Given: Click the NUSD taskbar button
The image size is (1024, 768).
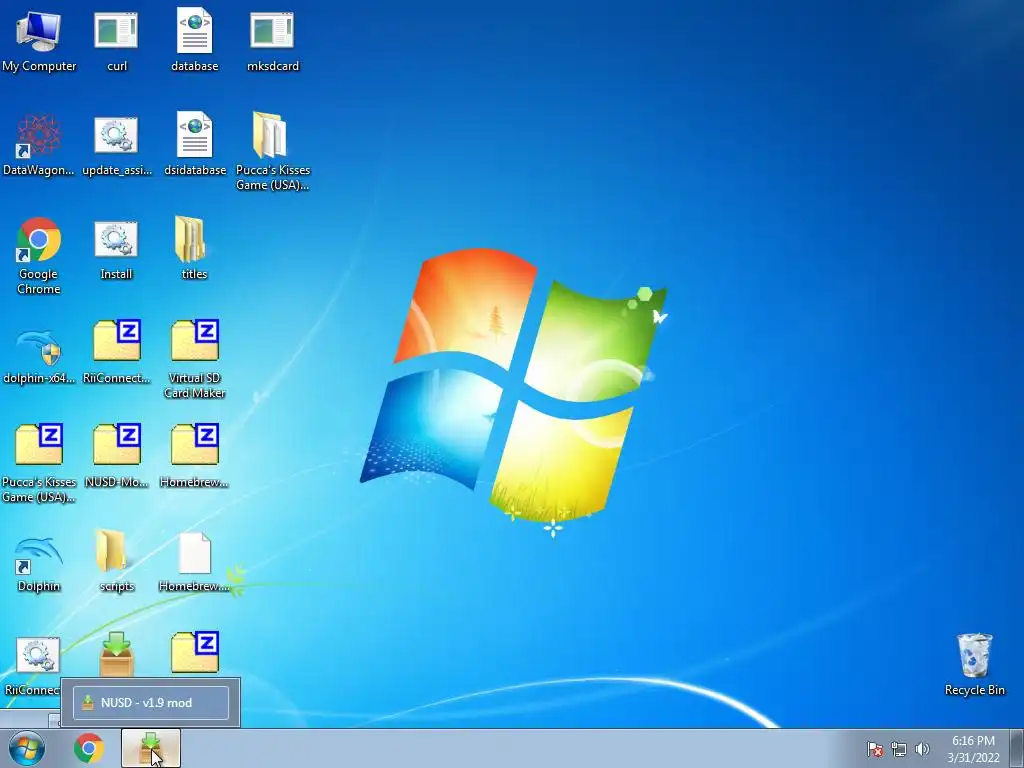Looking at the screenshot, I should pos(150,748).
